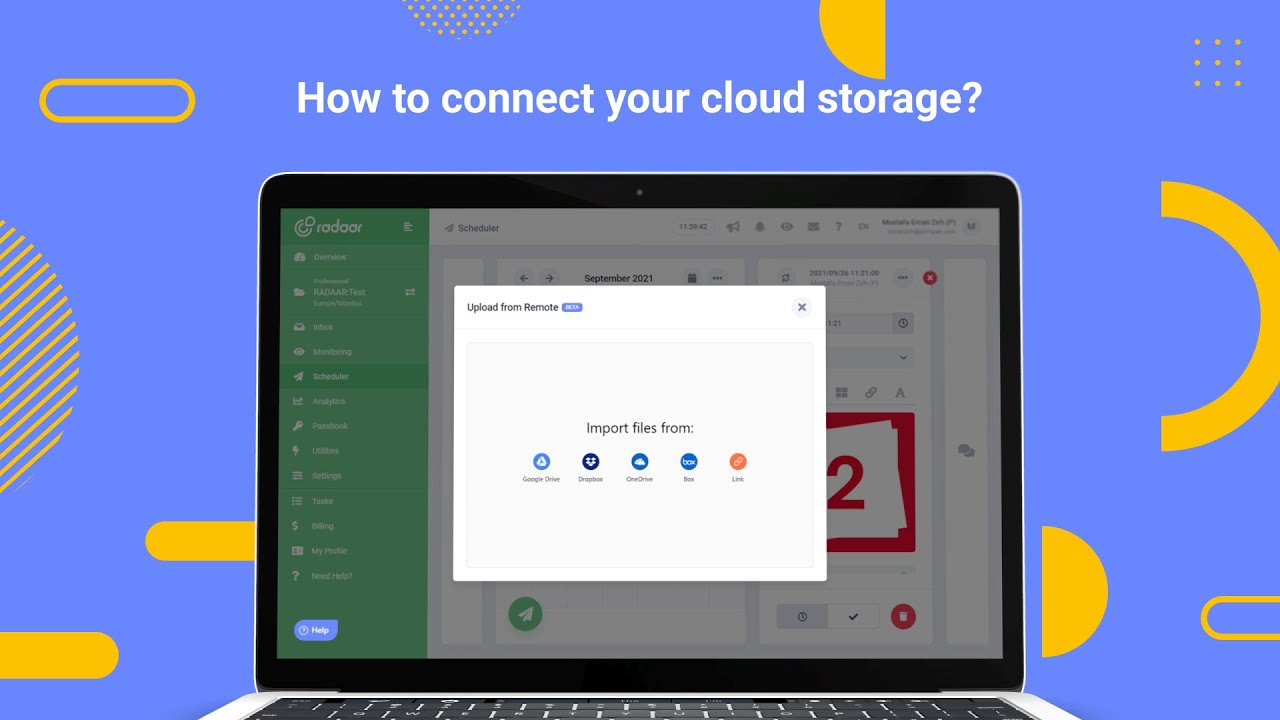This screenshot has height=720, width=1280.
Task: Select OneDrive import option
Action: coord(640,467)
